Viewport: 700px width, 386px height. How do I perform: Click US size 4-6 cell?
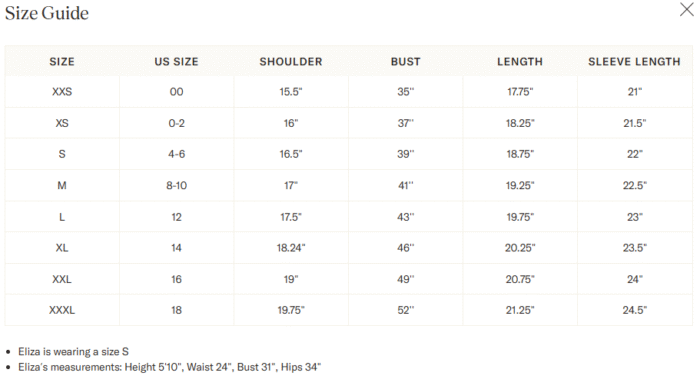[x=176, y=154]
